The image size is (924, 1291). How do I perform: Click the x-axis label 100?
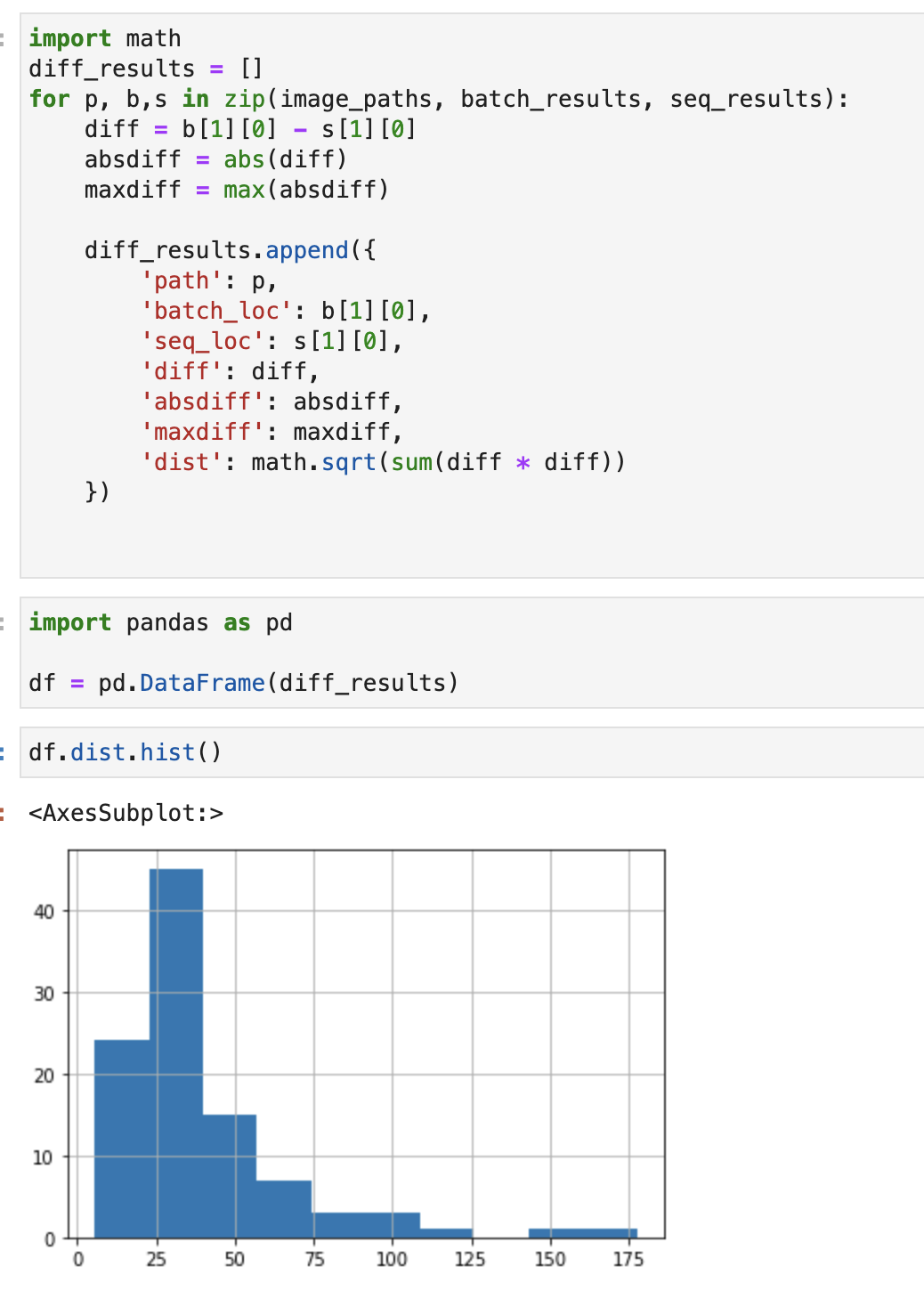[x=392, y=1259]
